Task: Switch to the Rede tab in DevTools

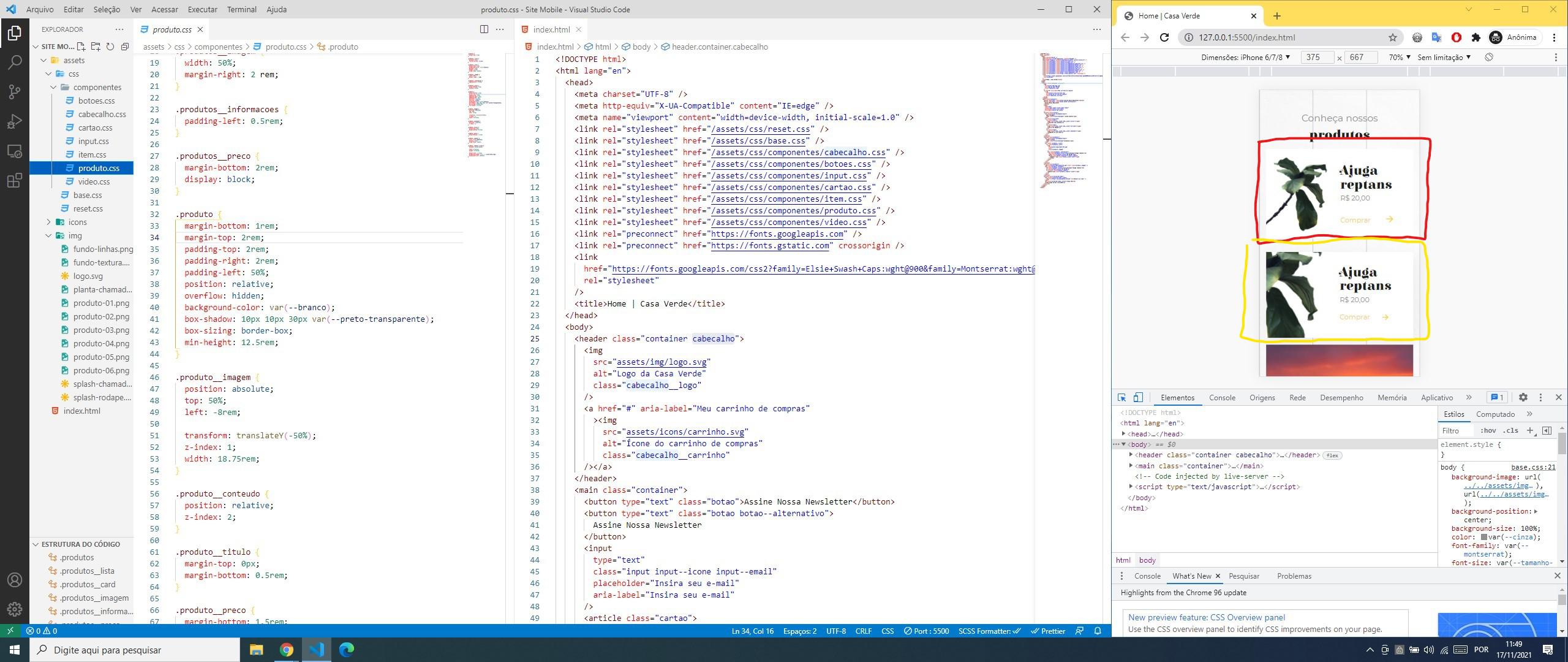Action: [1297, 397]
